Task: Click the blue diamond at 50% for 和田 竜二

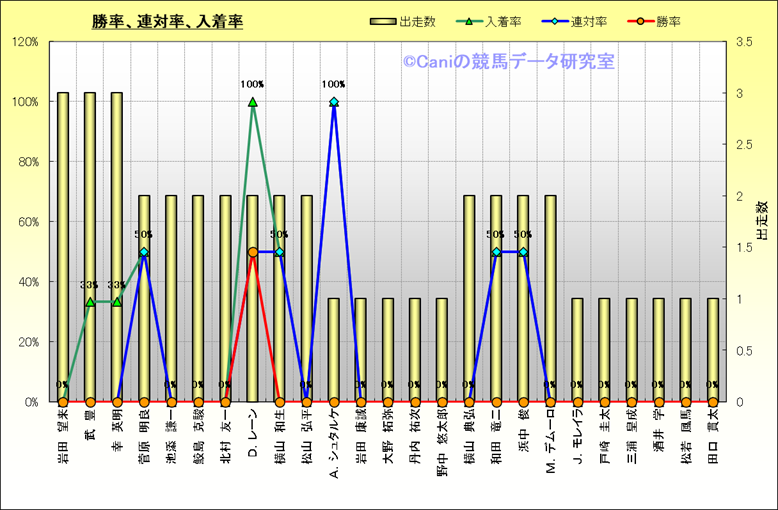Action: pyautogui.click(x=496, y=252)
